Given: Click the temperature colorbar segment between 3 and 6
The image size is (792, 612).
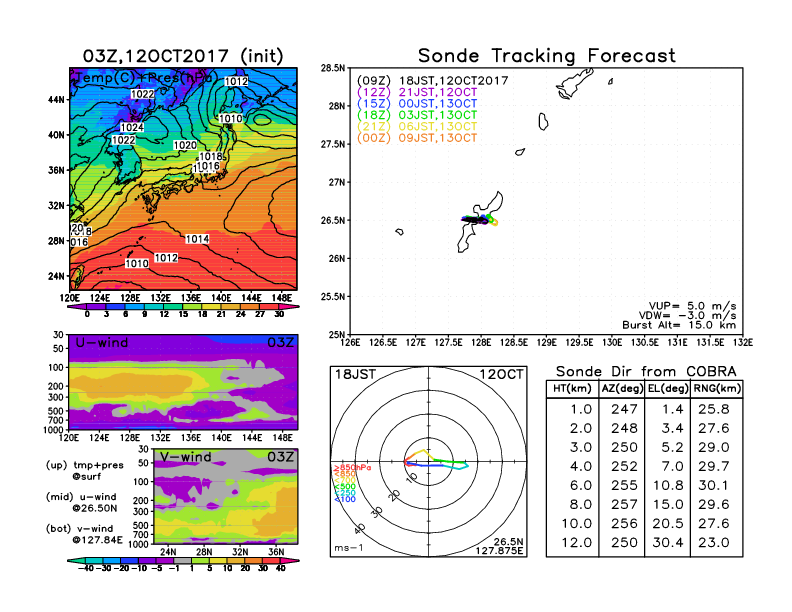Looking at the screenshot, I should (x=116, y=307).
